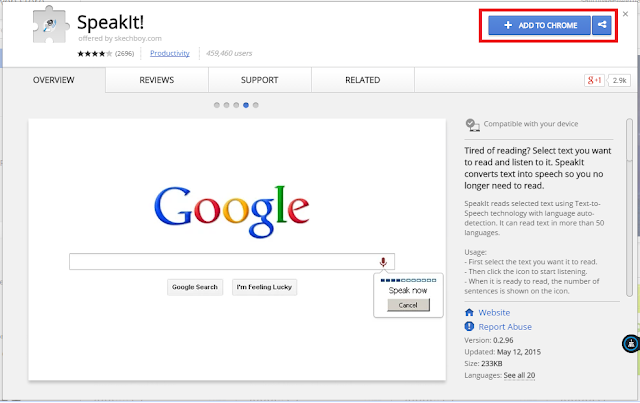Open the See all 20 languages link
This screenshot has width=640, height=403.
[519, 375]
